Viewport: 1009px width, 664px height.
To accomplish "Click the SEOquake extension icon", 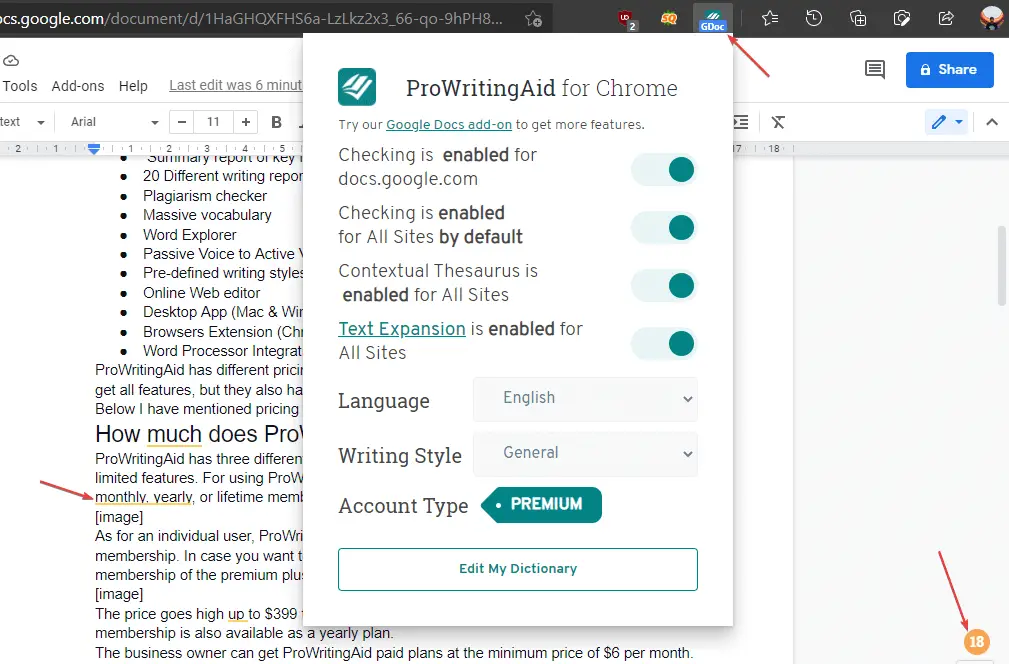I will 669,19.
